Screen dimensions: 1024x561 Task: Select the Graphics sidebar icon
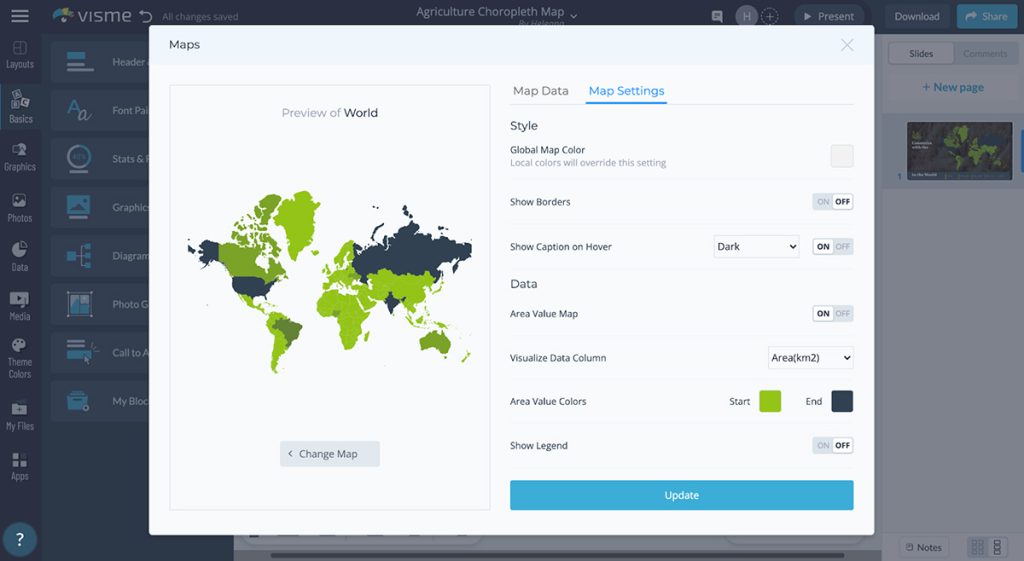[x=20, y=156]
